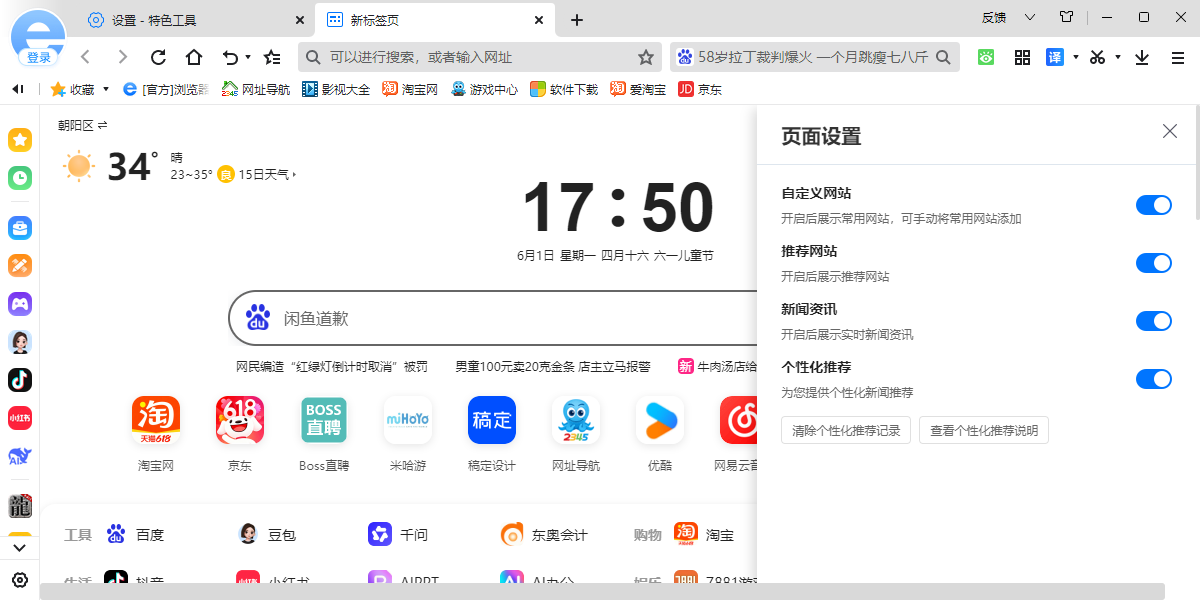Bookmark page using address bar star

(646, 57)
